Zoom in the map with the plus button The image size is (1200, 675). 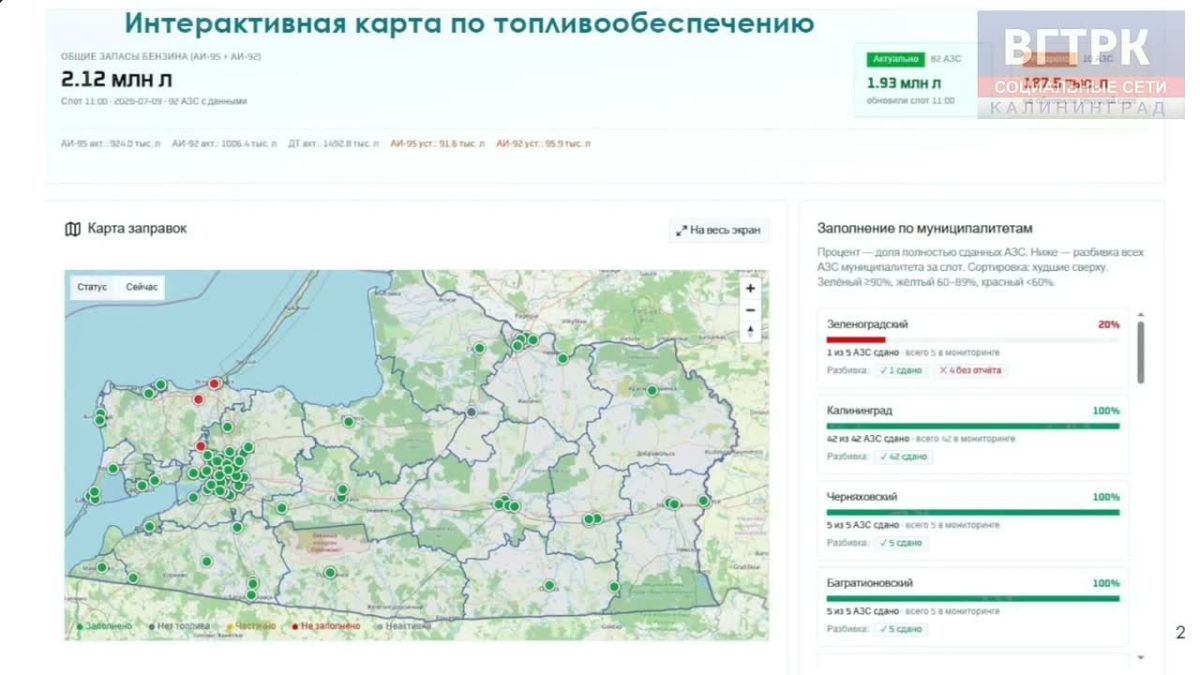[x=751, y=288]
